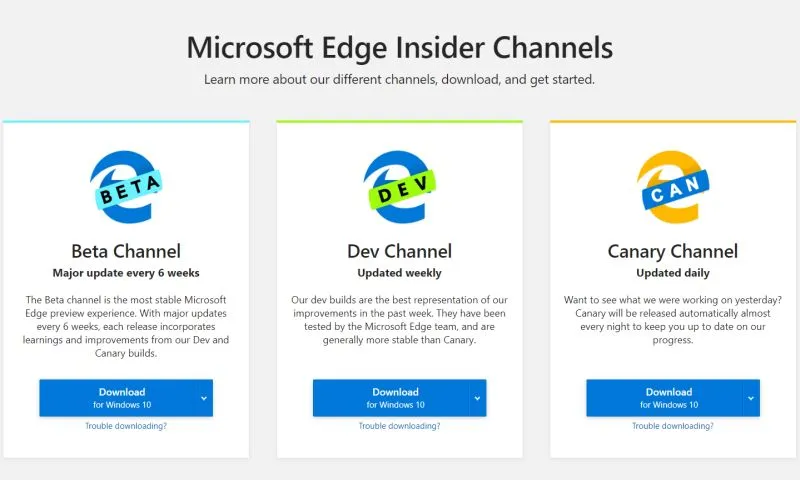The height and width of the screenshot is (480, 800).
Task: Open Trouble downloading link under Dev
Action: (399, 426)
